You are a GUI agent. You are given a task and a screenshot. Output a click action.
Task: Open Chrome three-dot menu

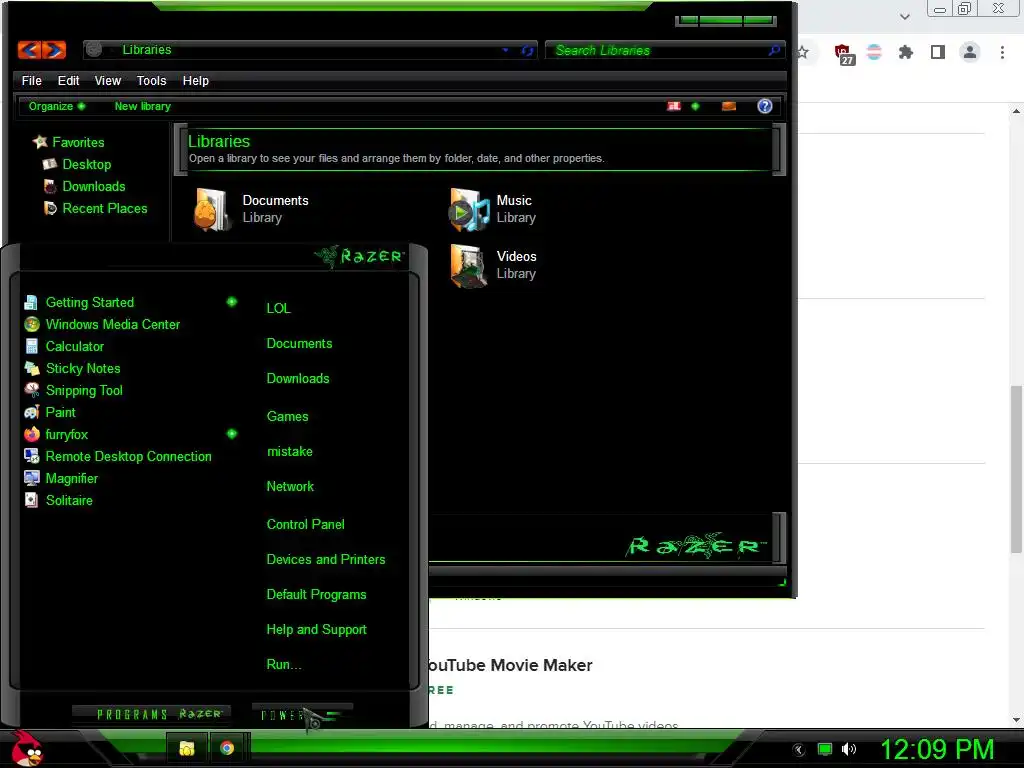click(1002, 52)
